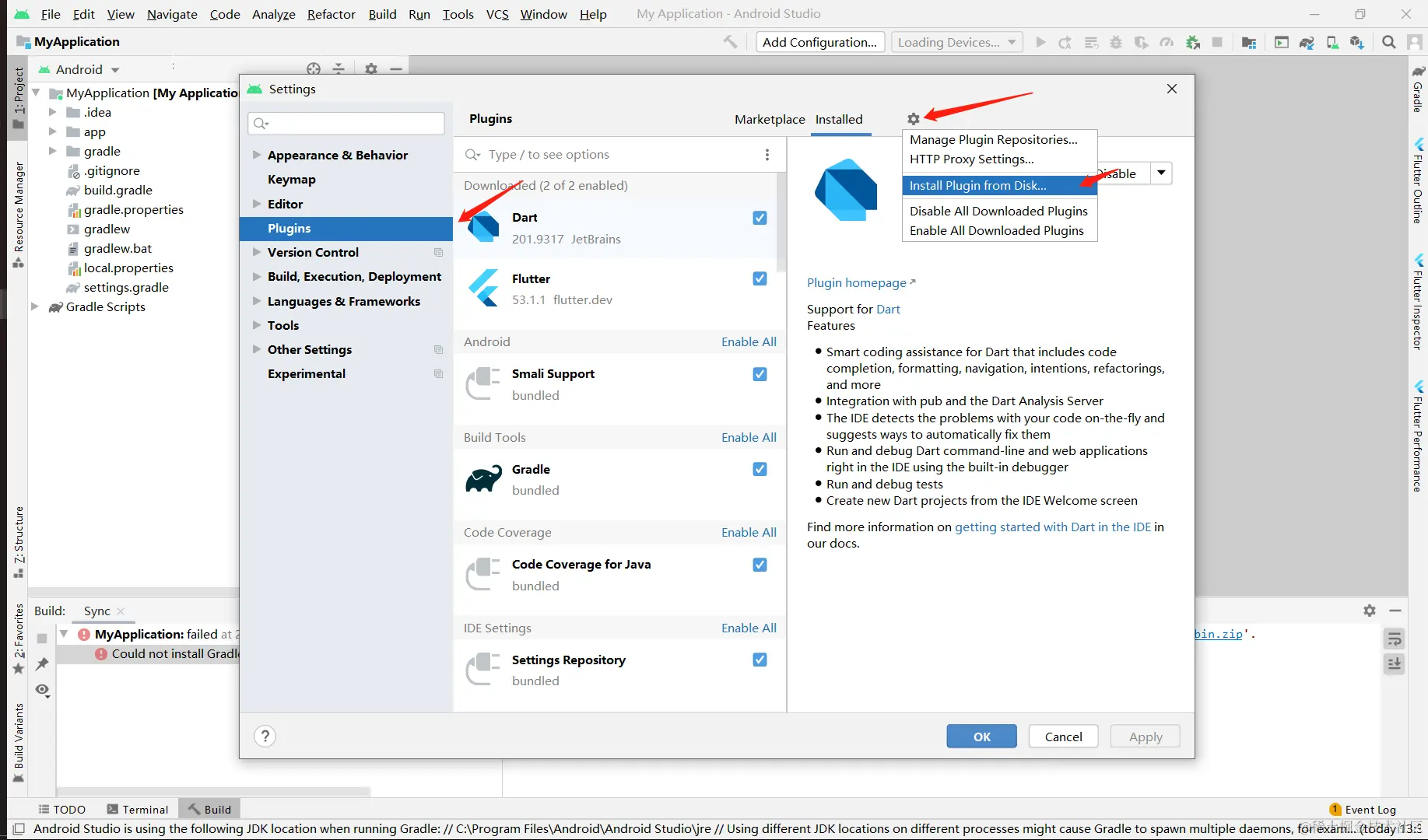Toggle the Gradle plugin checkbox
This screenshot has height=840, width=1428.
tap(760, 469)
